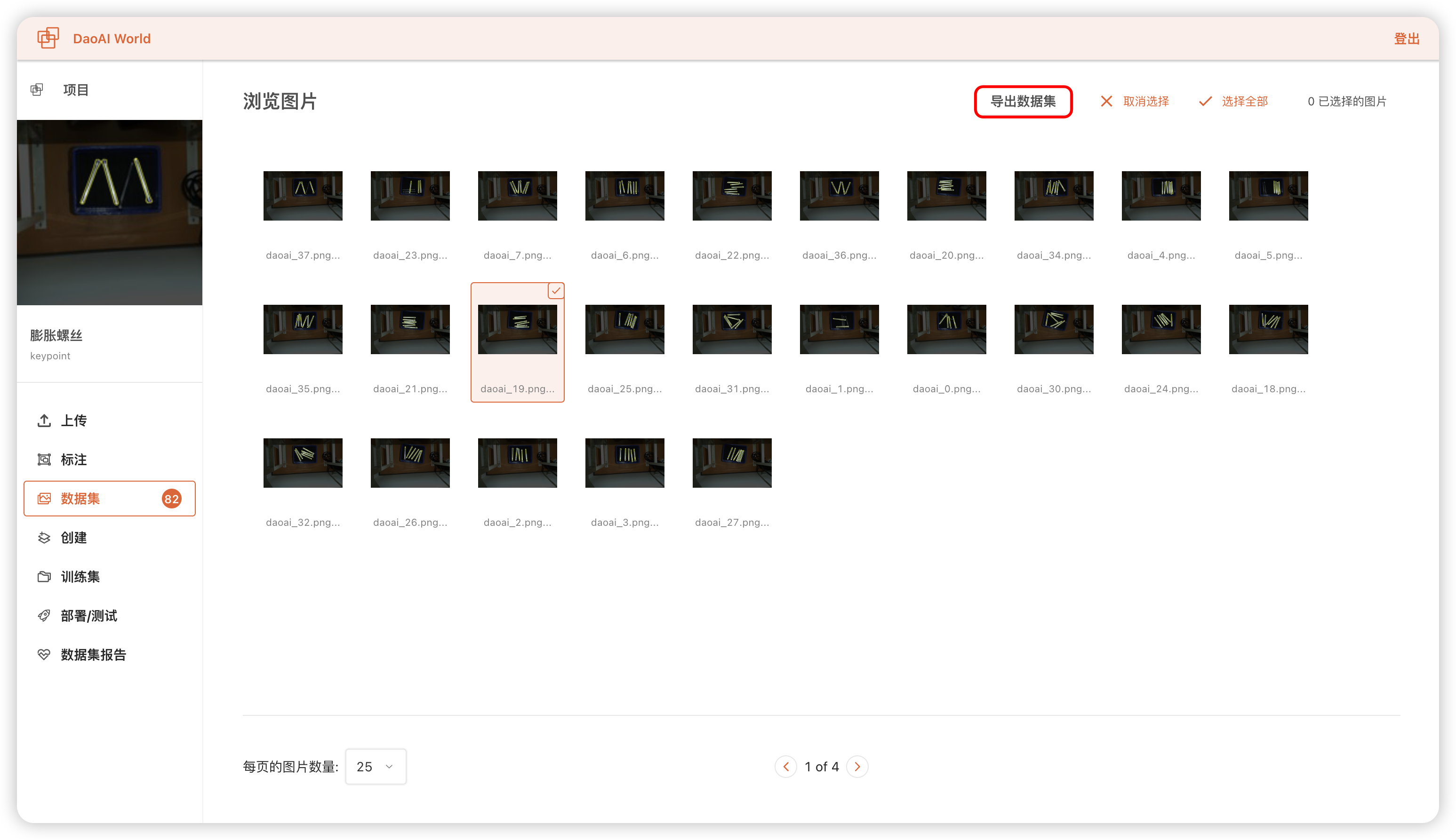This screenshot has width=1456, height=840.
Task: Open the 创建 menu item
Action: [x=110, y=538]
